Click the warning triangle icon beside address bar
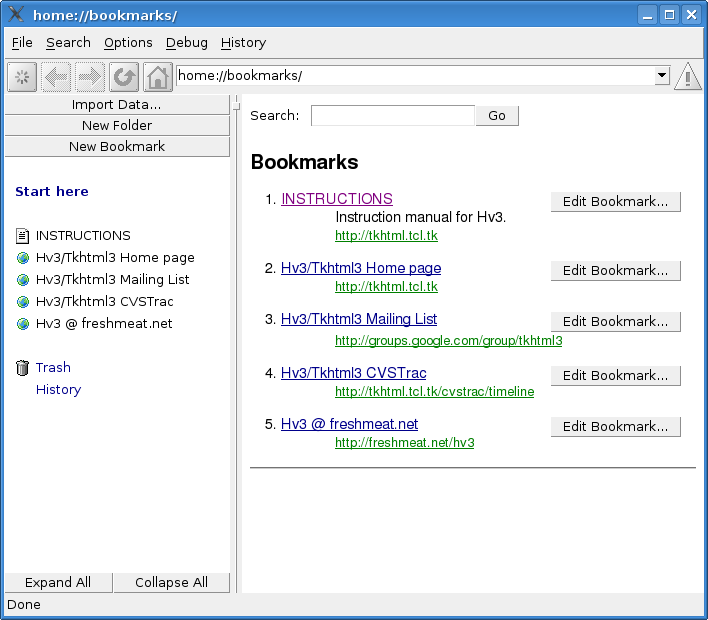Screen dimensions: 708x620 pyautogui.click(x=688, y=77)
